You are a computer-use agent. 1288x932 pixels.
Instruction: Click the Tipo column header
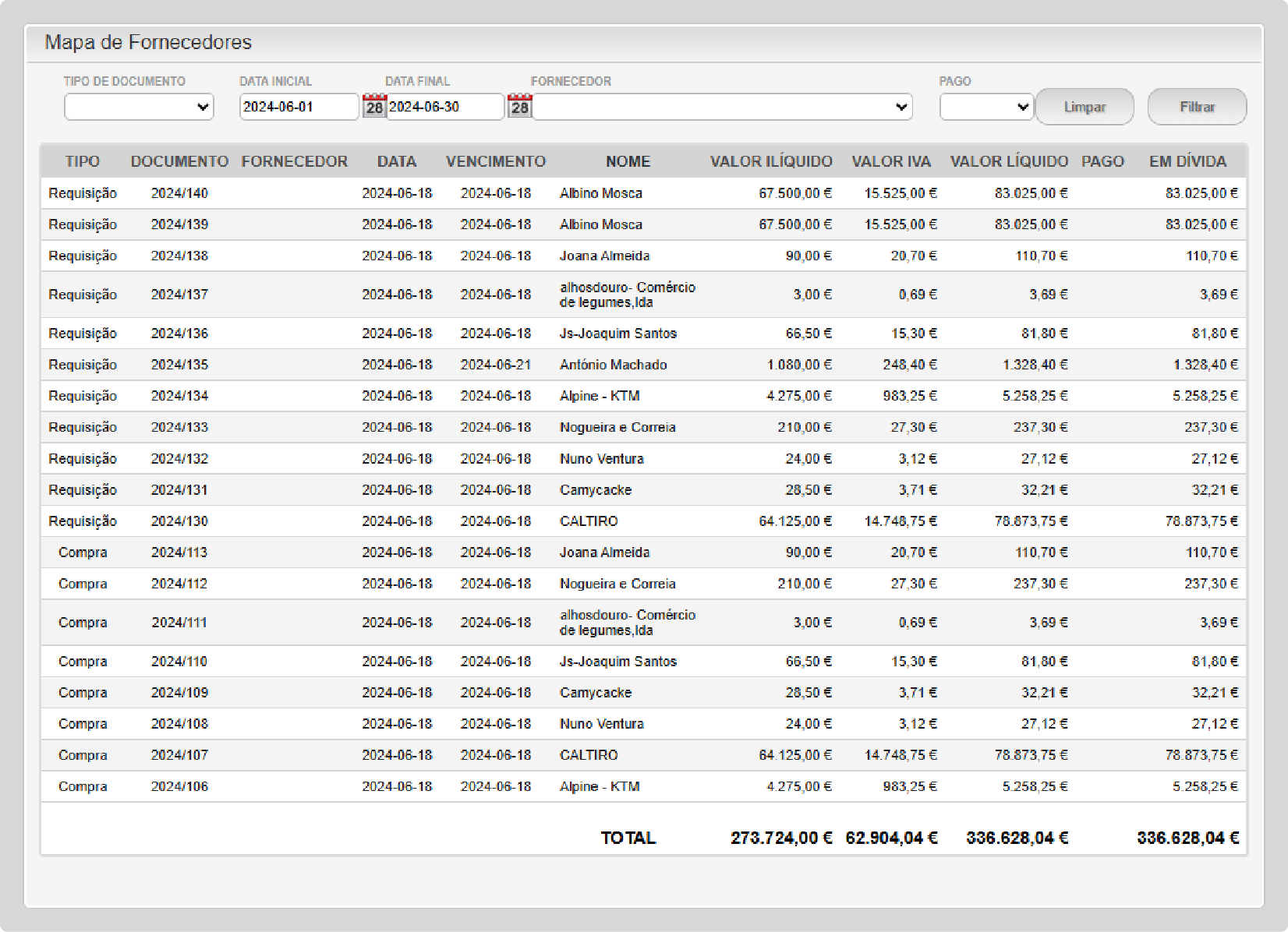click(x=82, y=161)
